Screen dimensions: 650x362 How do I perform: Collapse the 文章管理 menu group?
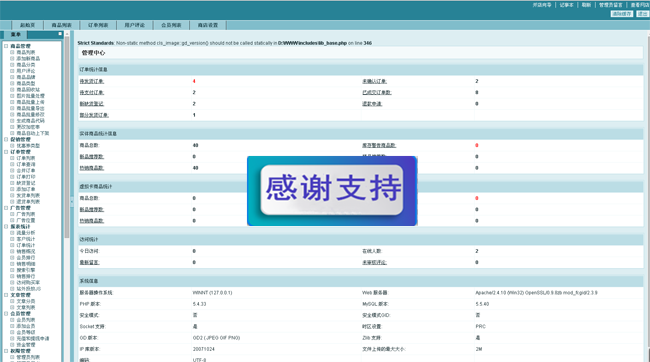point(6,295)
